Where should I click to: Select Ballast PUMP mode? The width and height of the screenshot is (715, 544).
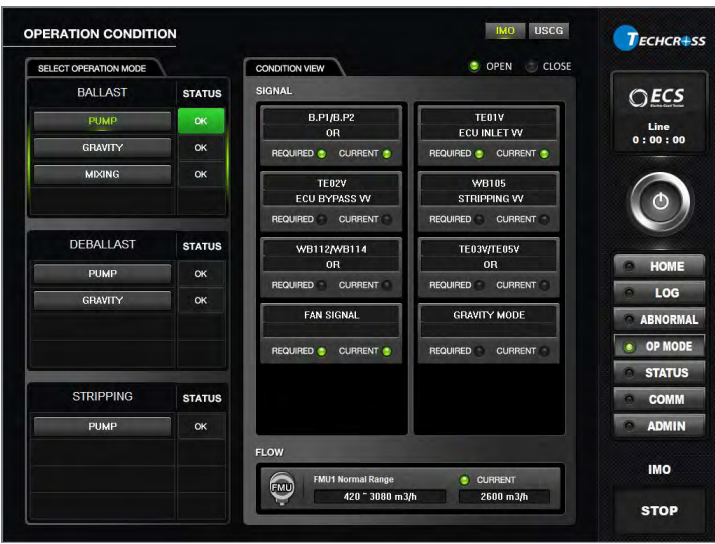pyautogui.click(x=102, y=121)
